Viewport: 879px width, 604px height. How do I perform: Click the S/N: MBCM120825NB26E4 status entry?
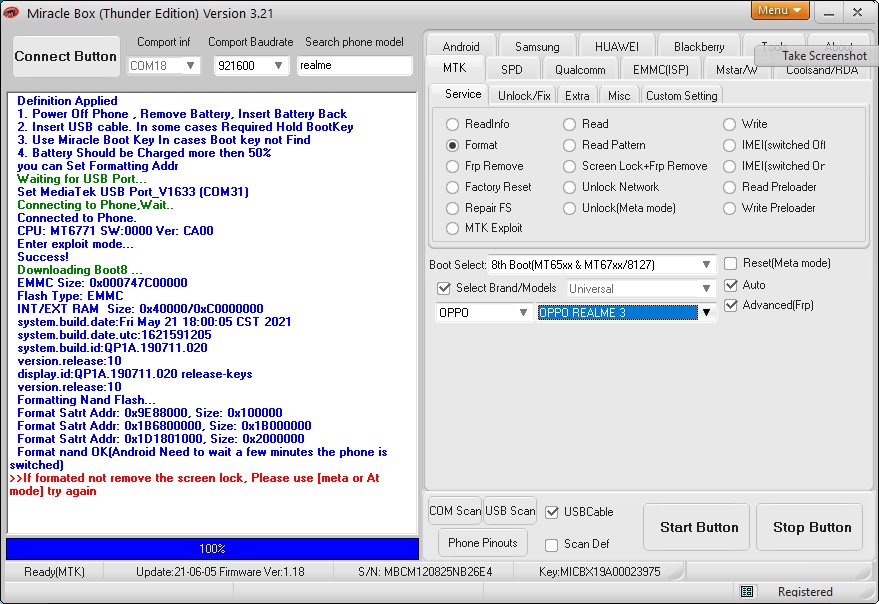[x=425, y=572]
